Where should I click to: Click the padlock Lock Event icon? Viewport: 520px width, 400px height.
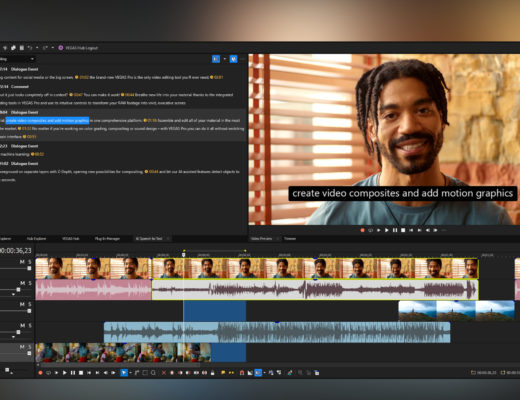(x=212, y=373)
